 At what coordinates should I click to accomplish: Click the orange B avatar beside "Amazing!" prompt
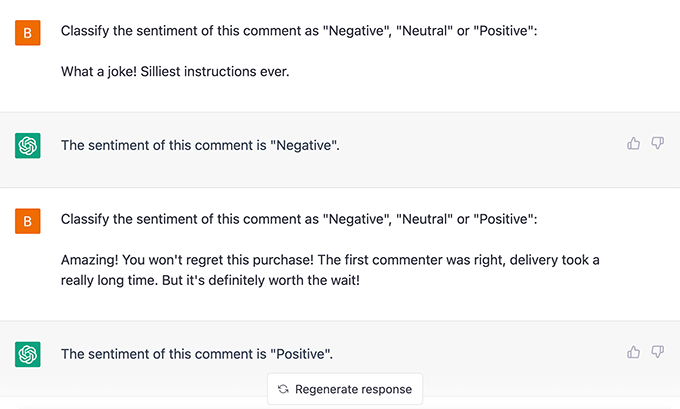pyautogui.click(x=28, y=219)
